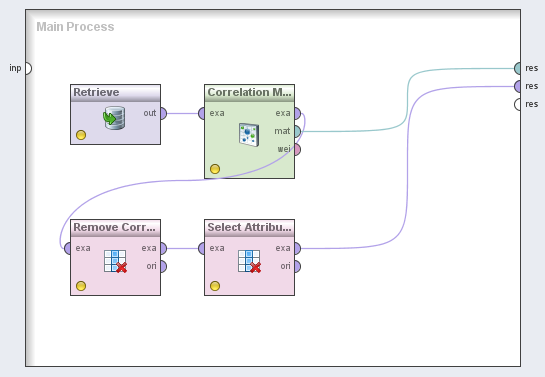Viewport: 545px width, 377px height.
Task: Click the Main Process label
Action: pos(75,27)
